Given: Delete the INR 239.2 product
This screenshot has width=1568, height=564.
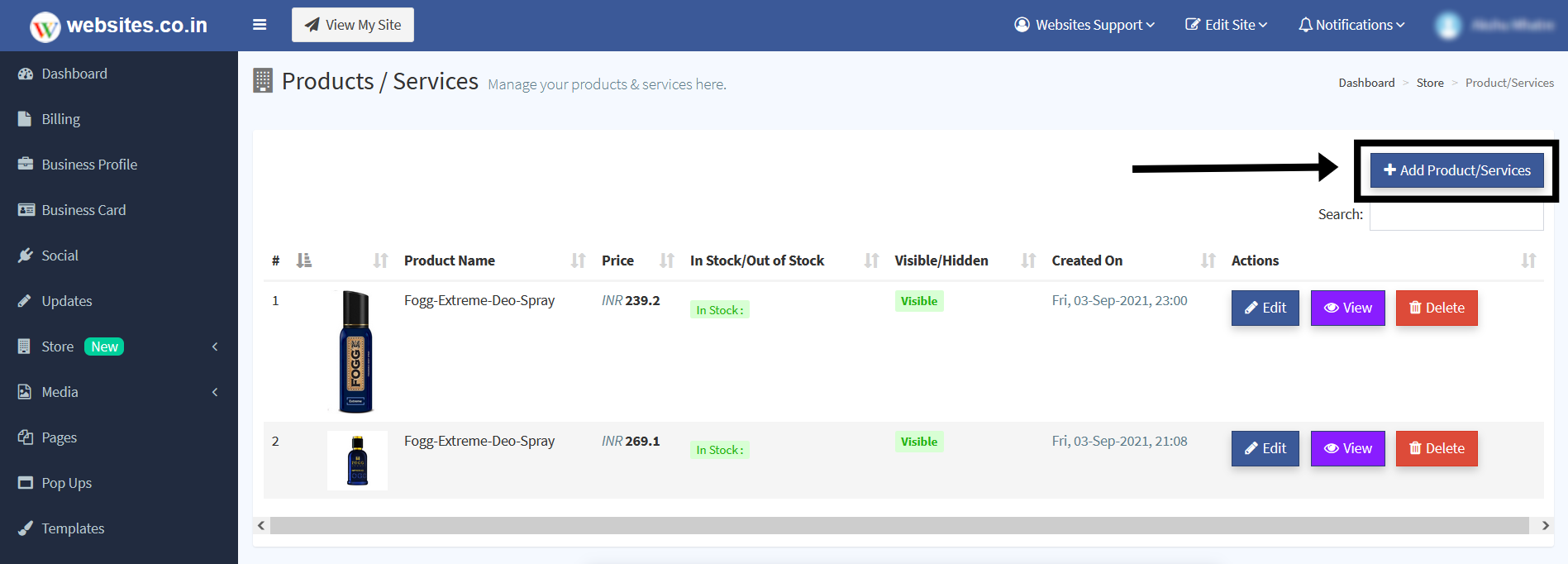Looking at the screenshot, I should (1437, 308).
